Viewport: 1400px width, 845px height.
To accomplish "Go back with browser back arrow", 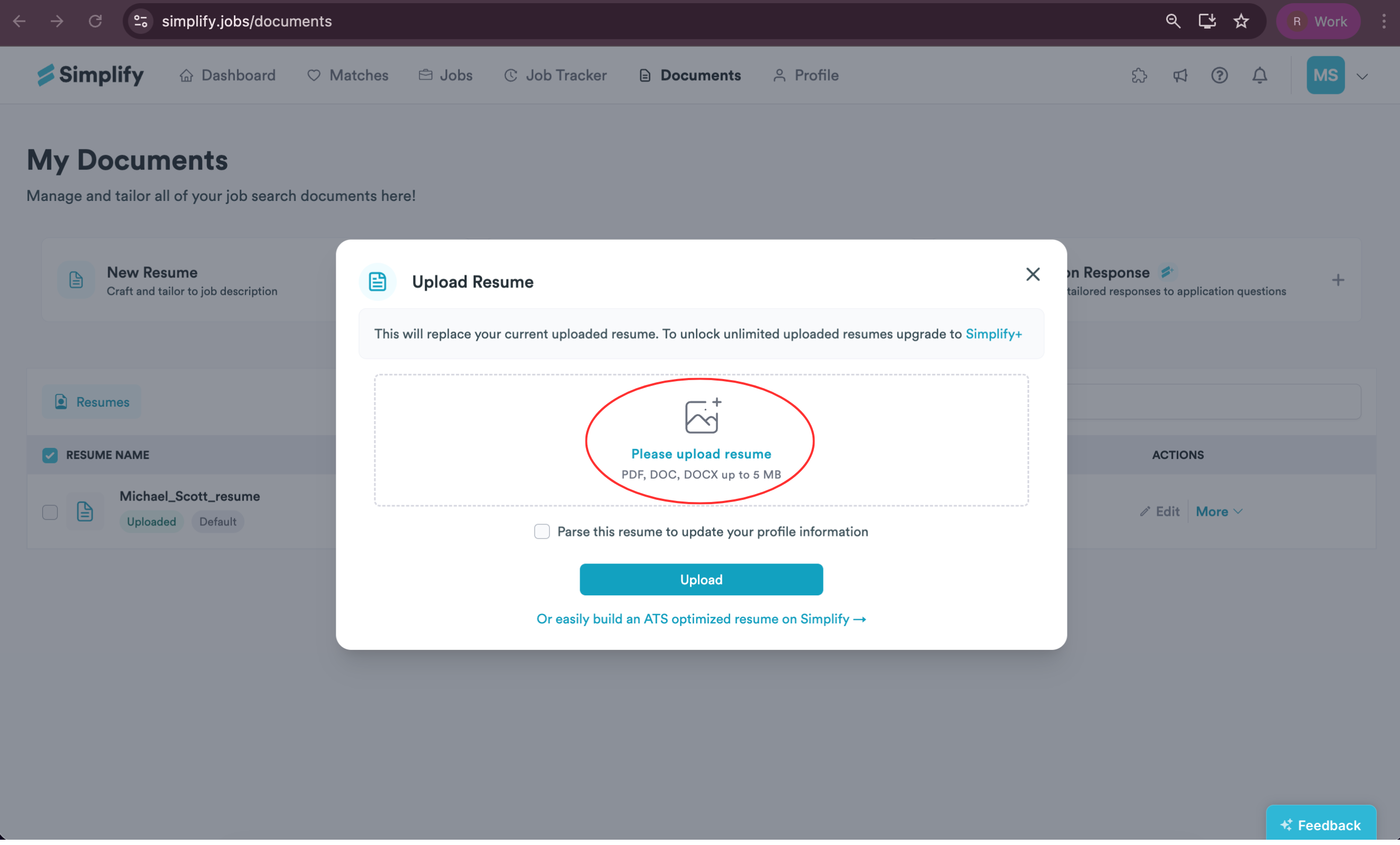I will tap(19, 21).
